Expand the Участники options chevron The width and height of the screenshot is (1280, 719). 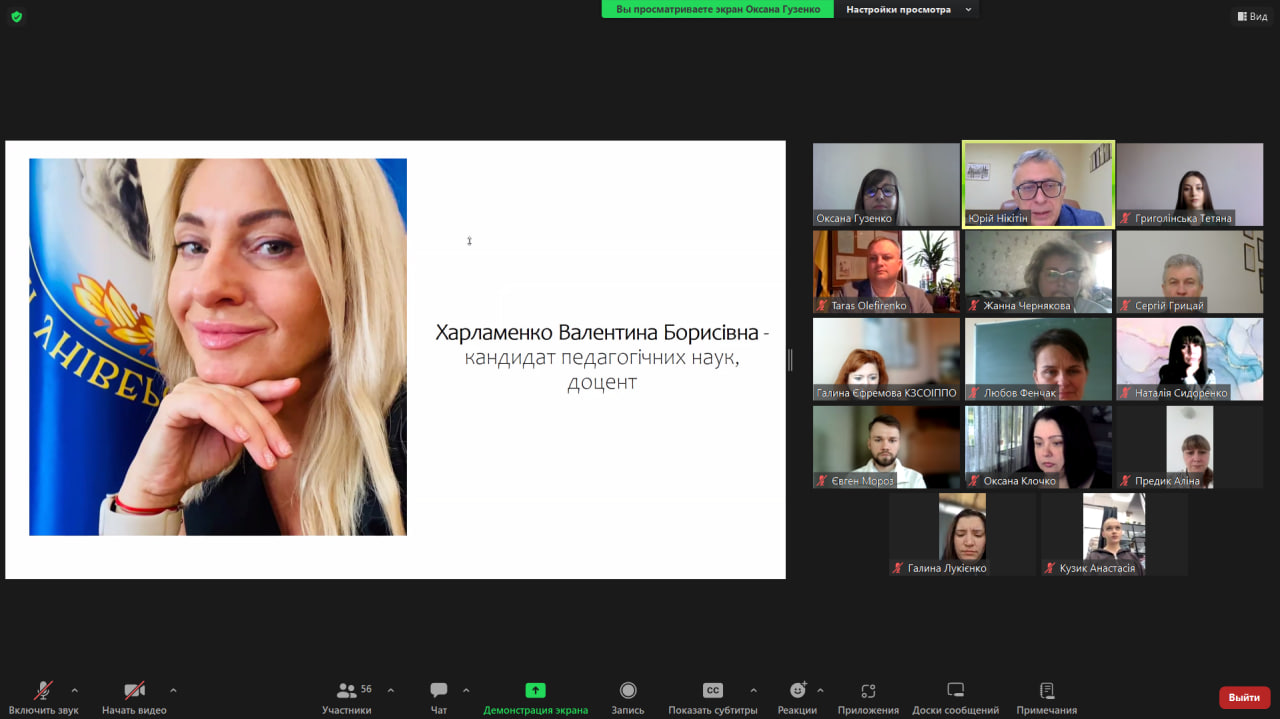[x=388, y=692]
